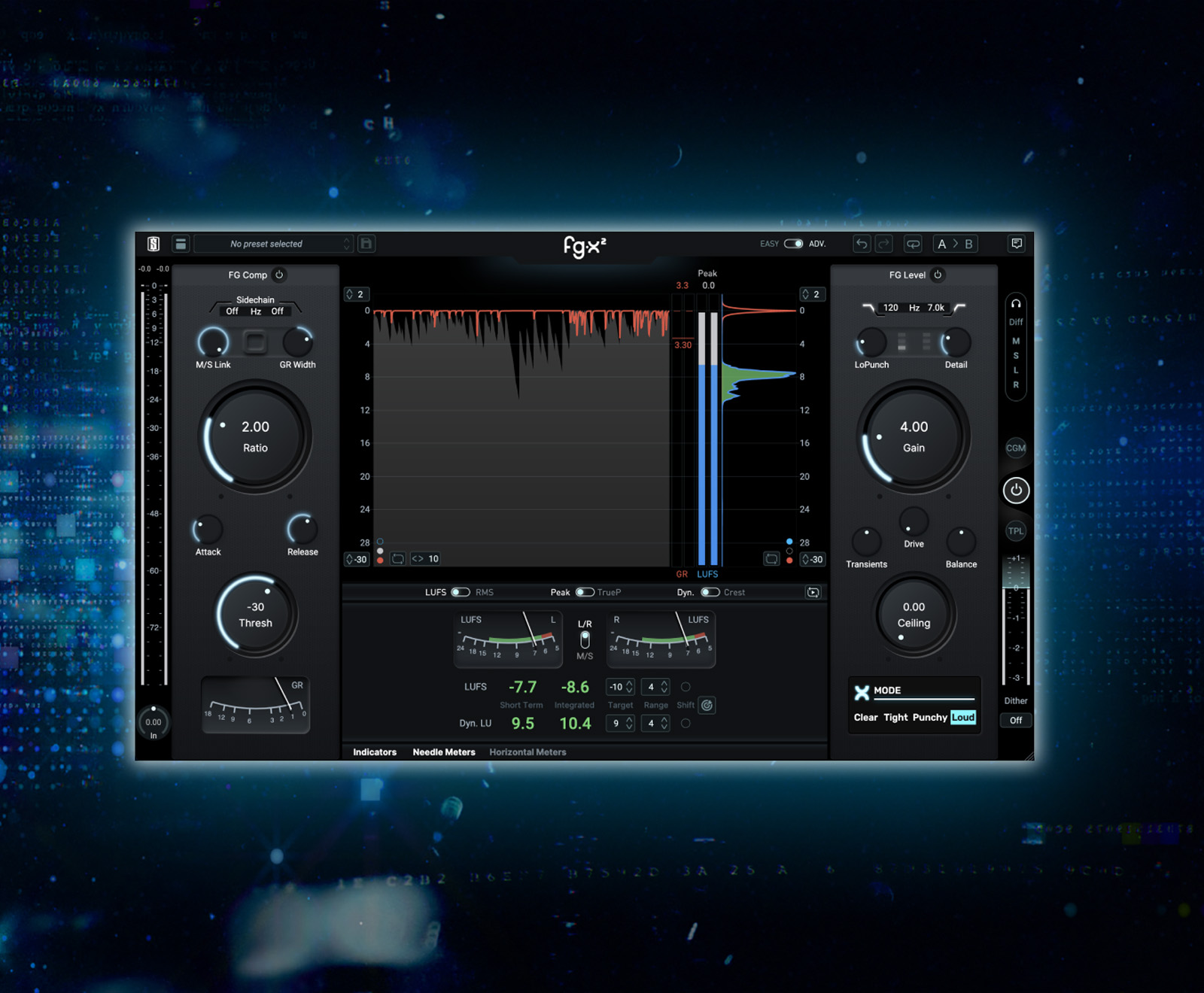This screenshot has height=993, width=1204.
Task: Click the Slate Digital logo icon
Action: coord(154,244)
